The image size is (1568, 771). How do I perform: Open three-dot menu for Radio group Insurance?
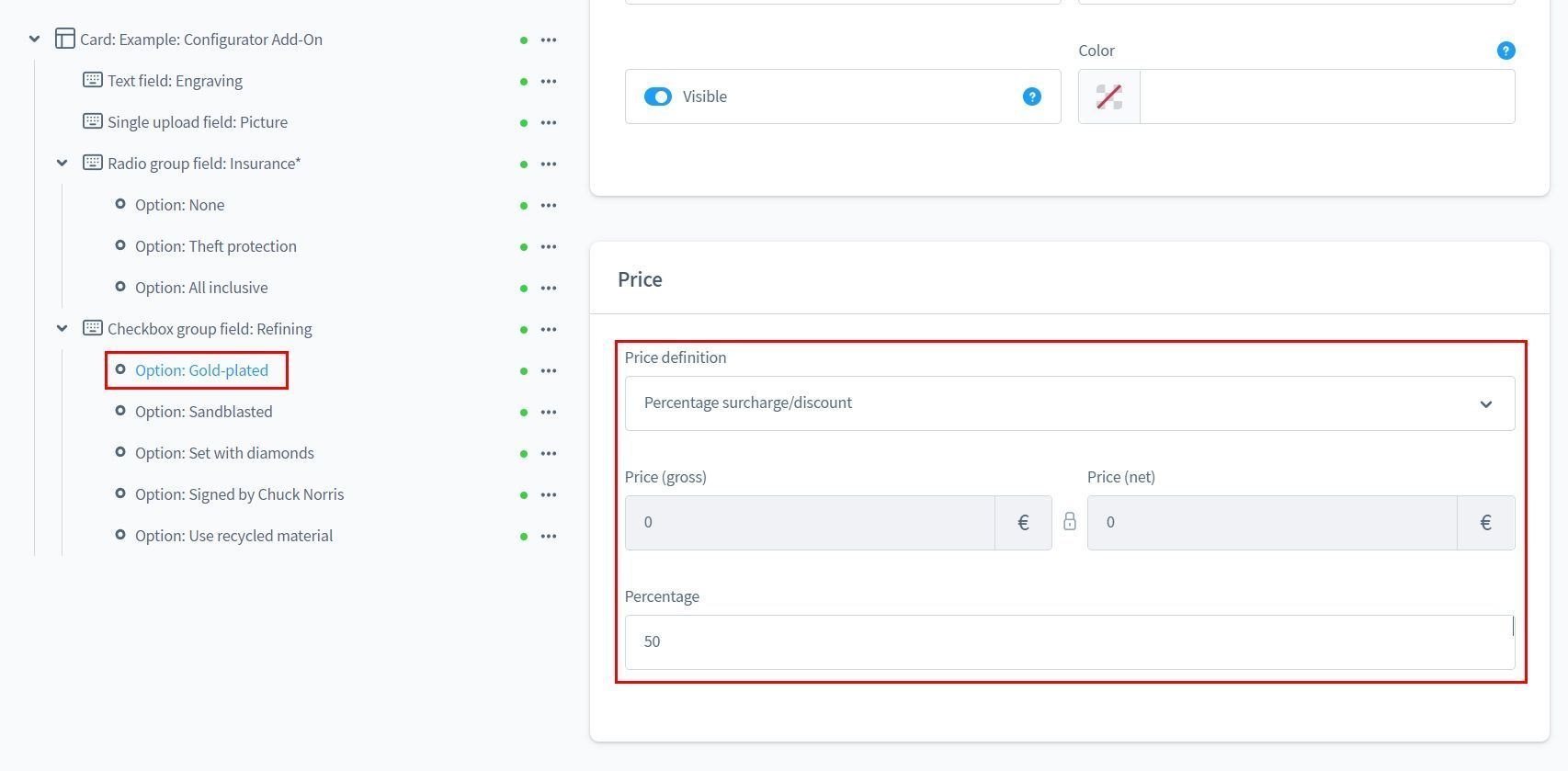(x=549, y=164)
